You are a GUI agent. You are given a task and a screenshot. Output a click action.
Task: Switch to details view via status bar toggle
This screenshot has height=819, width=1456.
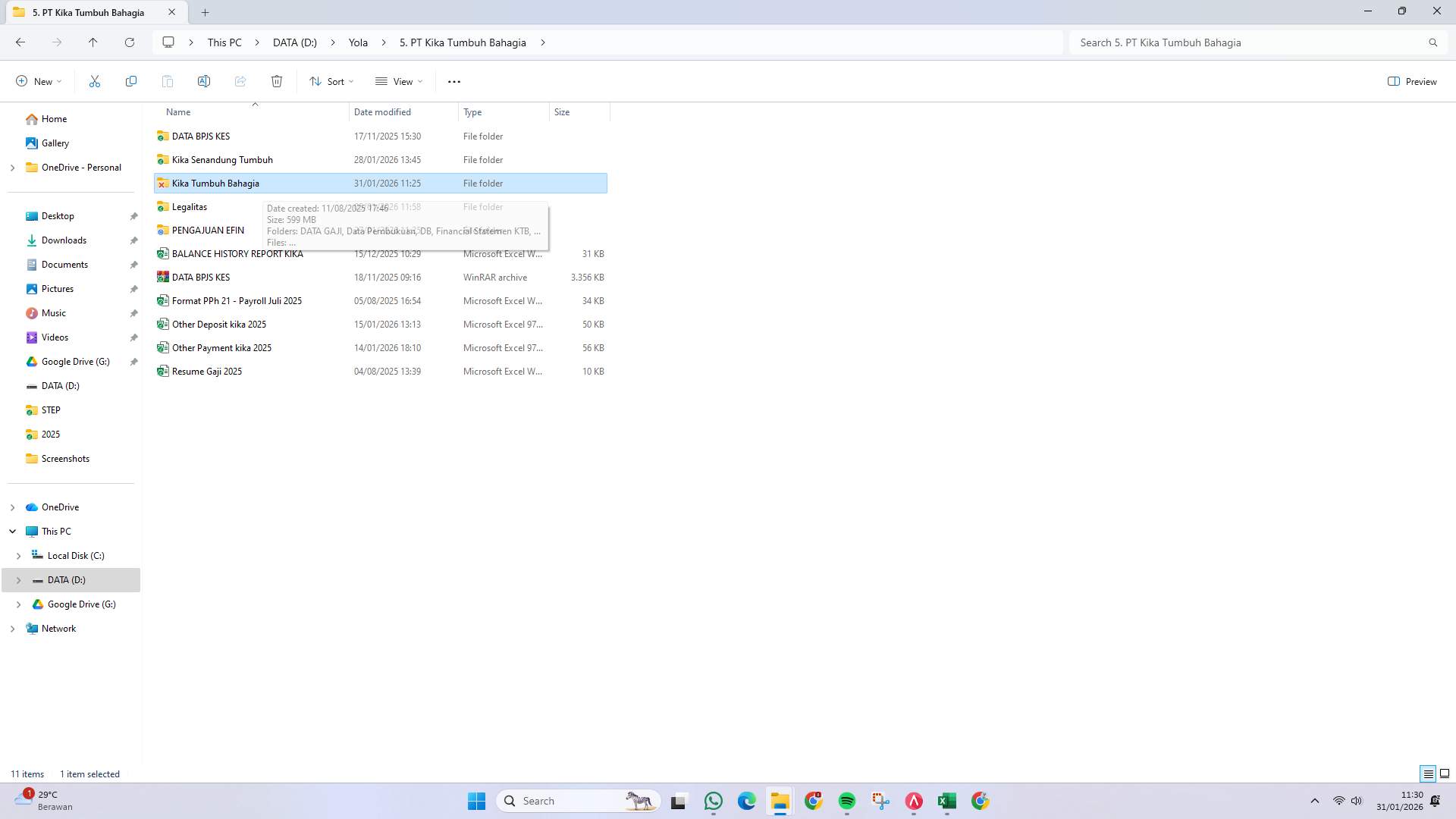pos(1429,773)
